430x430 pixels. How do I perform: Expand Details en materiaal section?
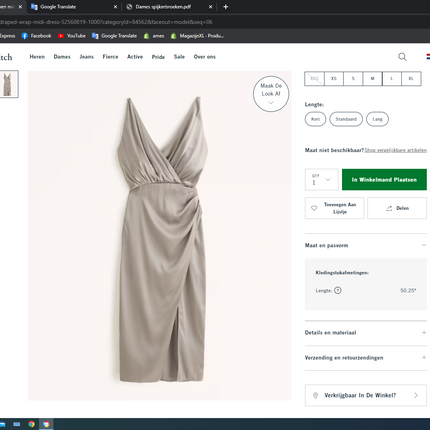[x=424, y=332]
